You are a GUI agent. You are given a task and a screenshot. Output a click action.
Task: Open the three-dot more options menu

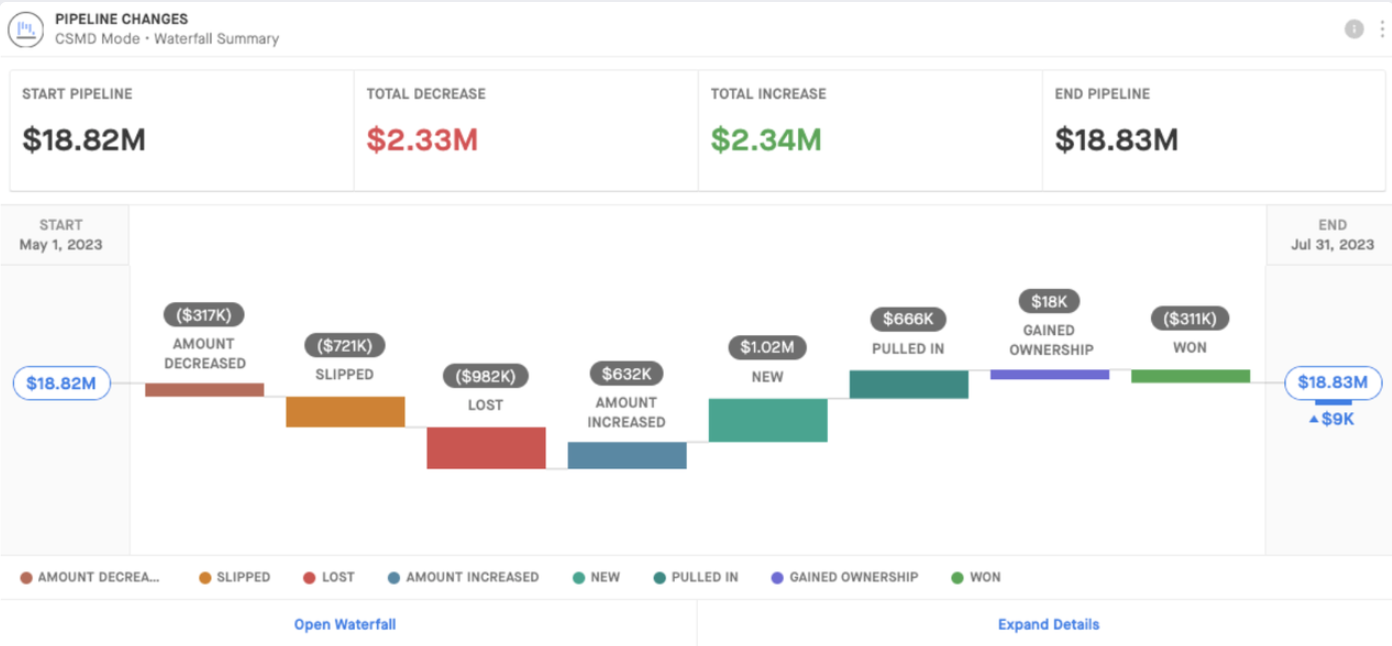pyautogui.click(x=1381, y=29)
